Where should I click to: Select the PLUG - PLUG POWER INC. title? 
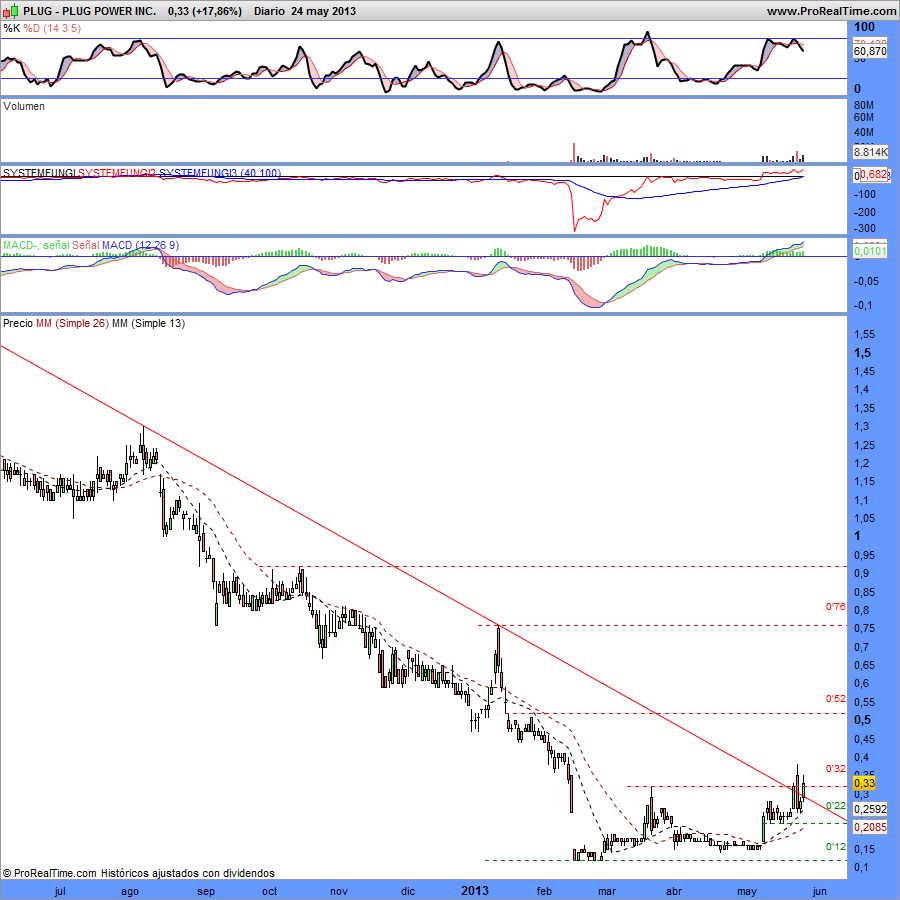pos(90,11)
